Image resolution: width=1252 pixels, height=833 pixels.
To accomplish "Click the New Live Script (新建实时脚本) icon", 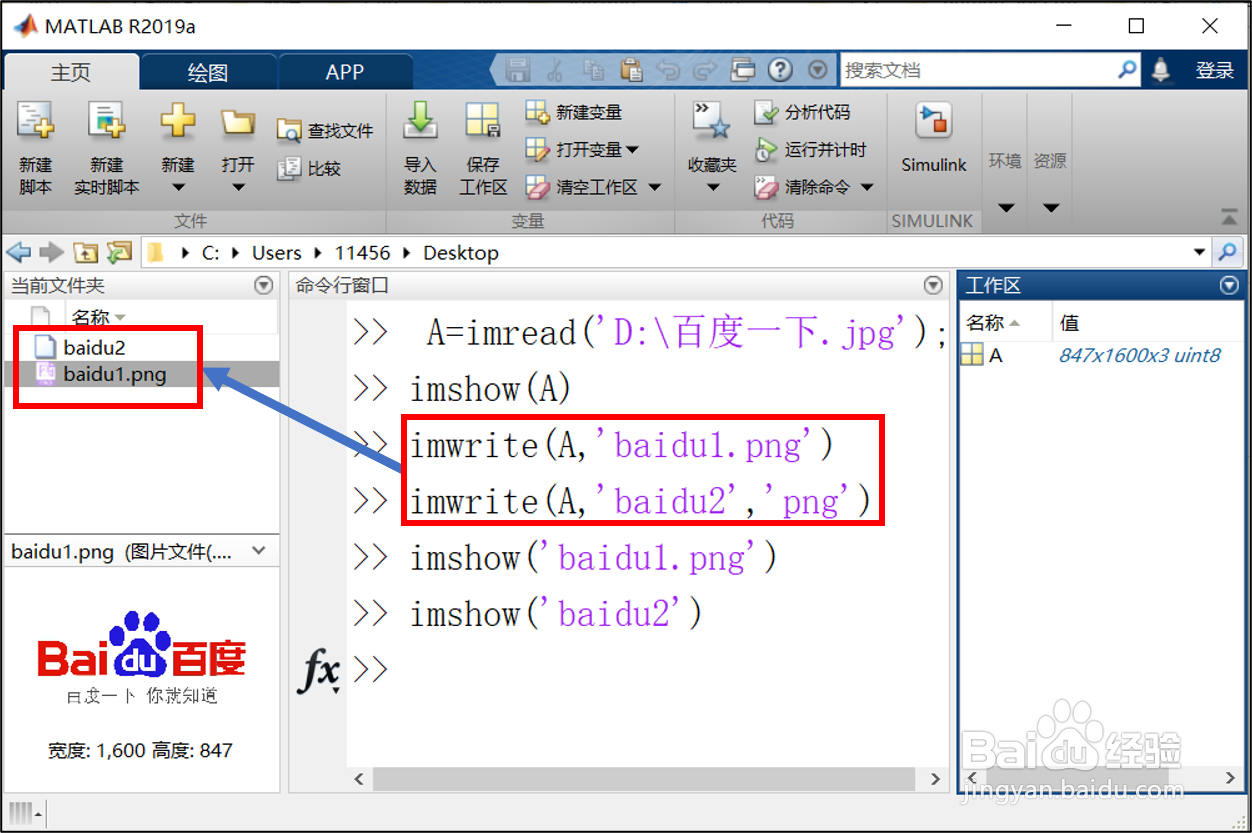I will point(106,122).
